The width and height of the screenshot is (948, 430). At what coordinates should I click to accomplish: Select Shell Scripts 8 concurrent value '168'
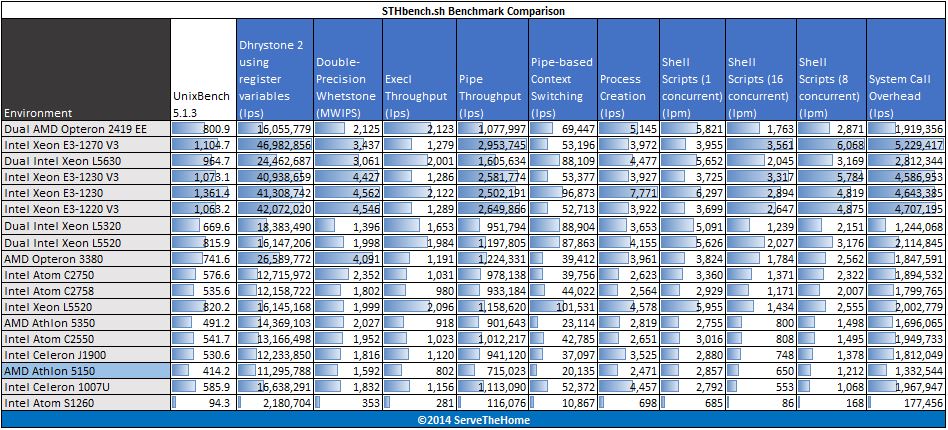click(855, 403)
